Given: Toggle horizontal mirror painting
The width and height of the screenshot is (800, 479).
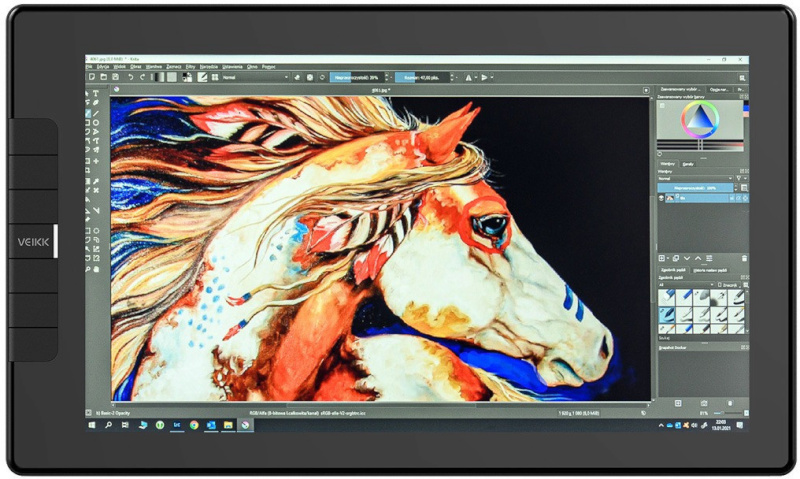Looking at the screenshot, I should point(468,78).
